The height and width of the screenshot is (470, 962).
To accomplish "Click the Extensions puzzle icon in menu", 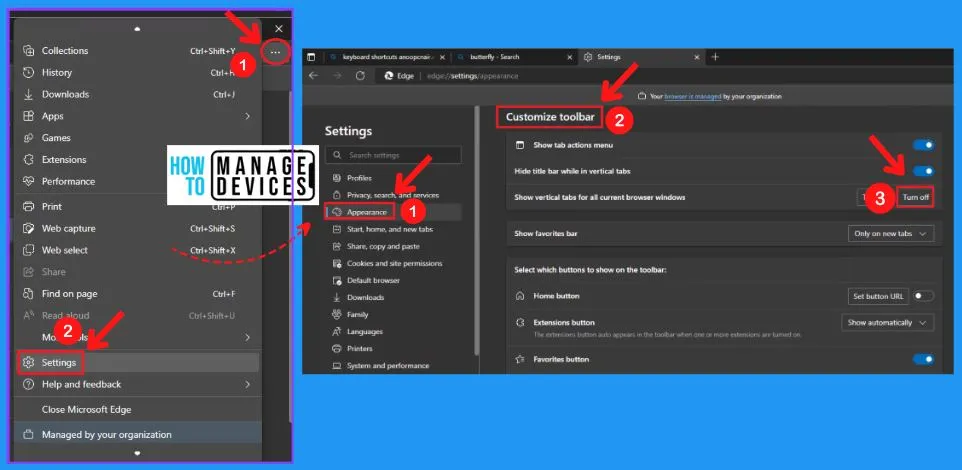I will pyautogui.click(x=28, y=160).
